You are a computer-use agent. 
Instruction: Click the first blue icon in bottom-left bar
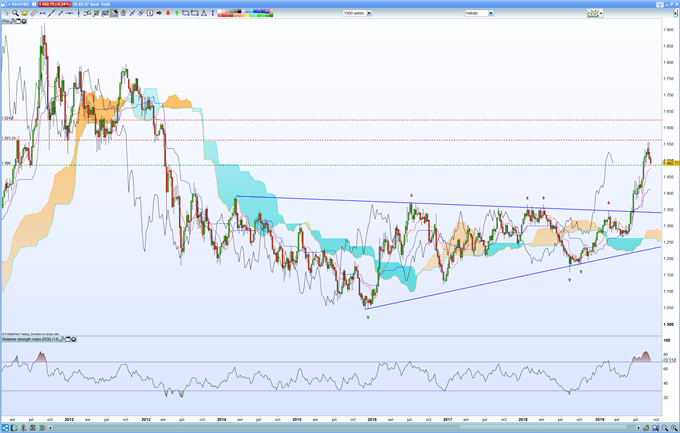click(x=5, y=428)
